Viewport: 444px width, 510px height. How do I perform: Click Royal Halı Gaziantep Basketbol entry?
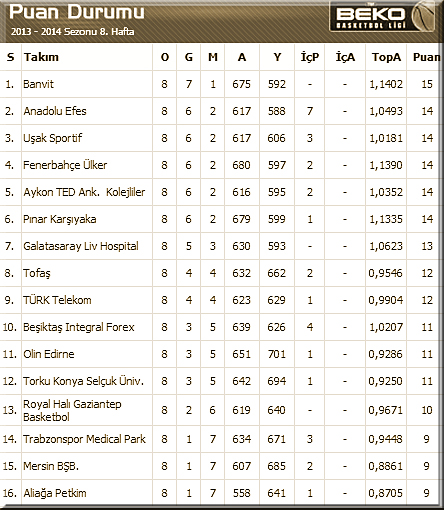coord(72,410)
